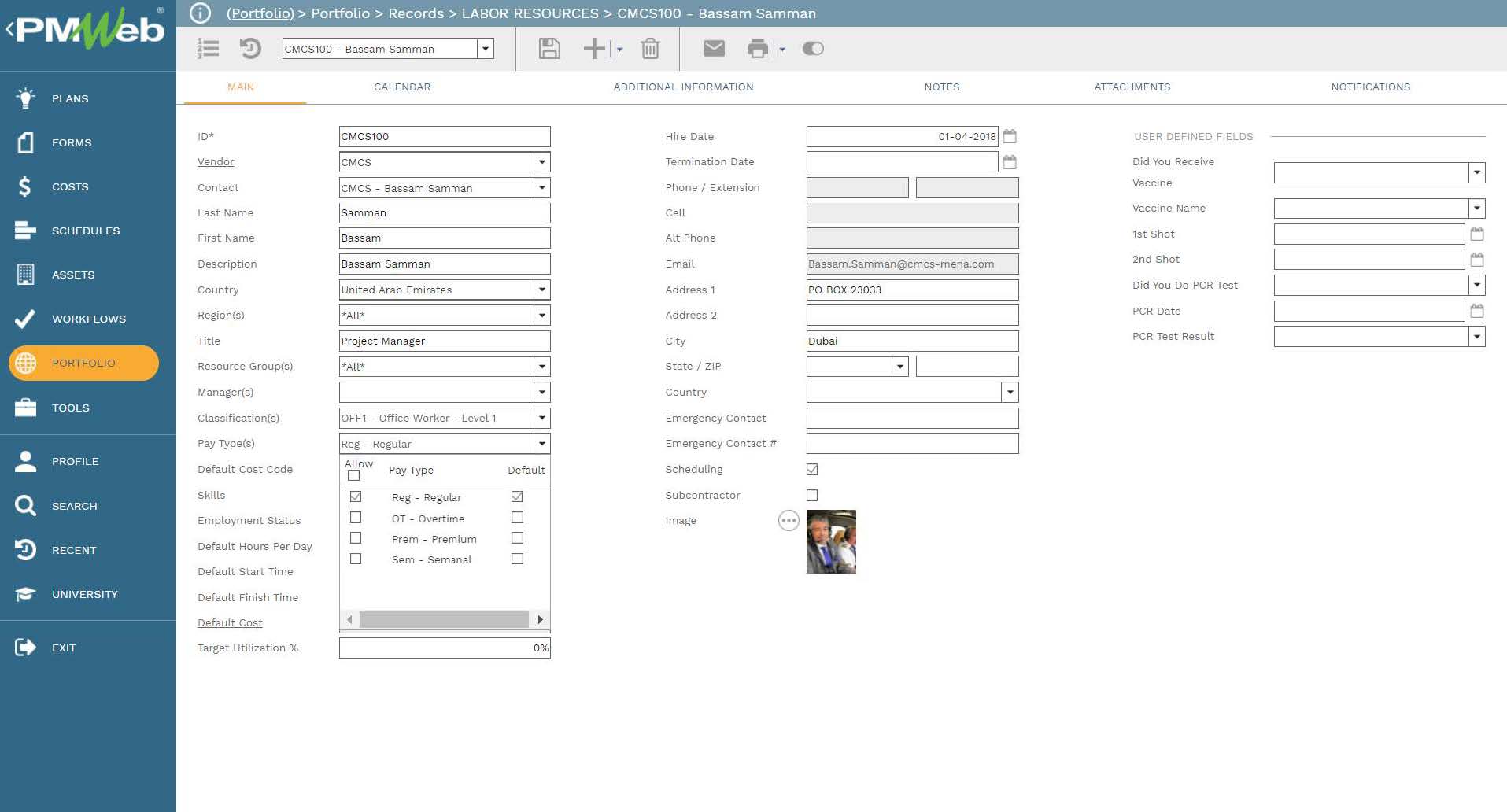Screen dimensions: 1507x812
Task: Click the (Portfolio) breadcrumb link
Action: click(x=260, y=13)
